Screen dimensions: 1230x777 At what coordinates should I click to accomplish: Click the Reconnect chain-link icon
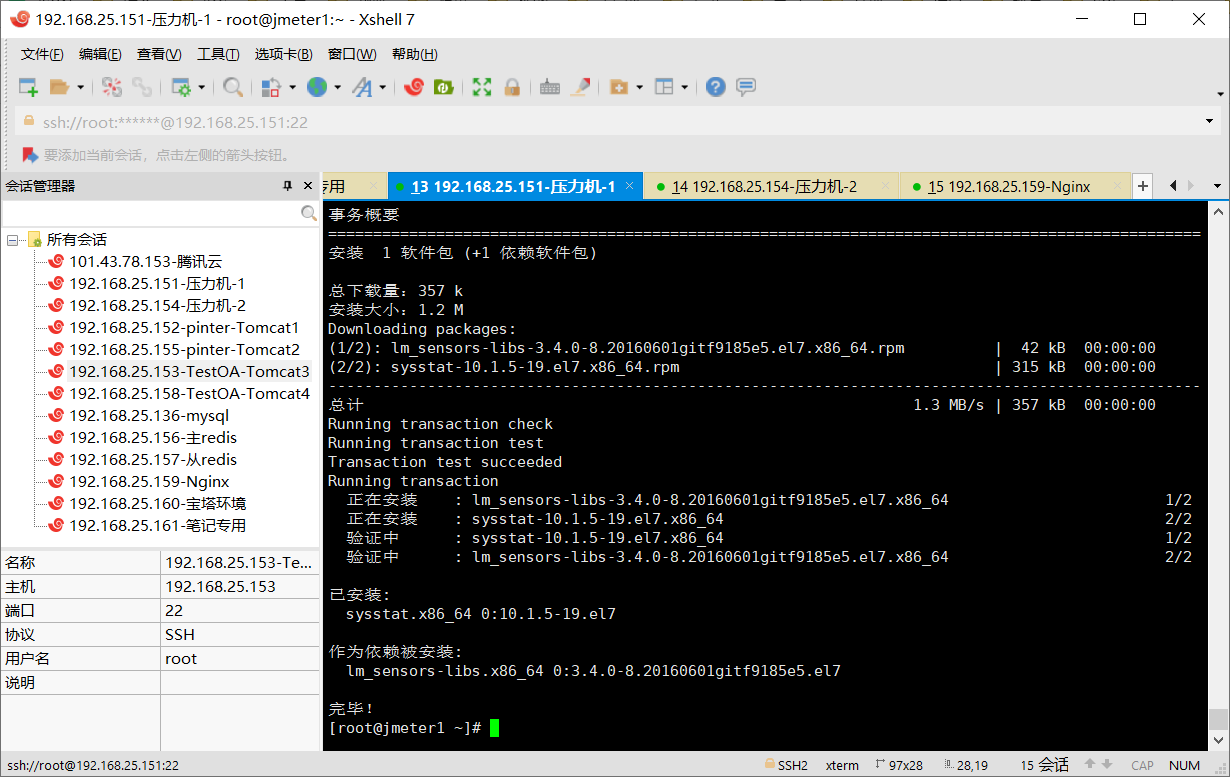143,87
